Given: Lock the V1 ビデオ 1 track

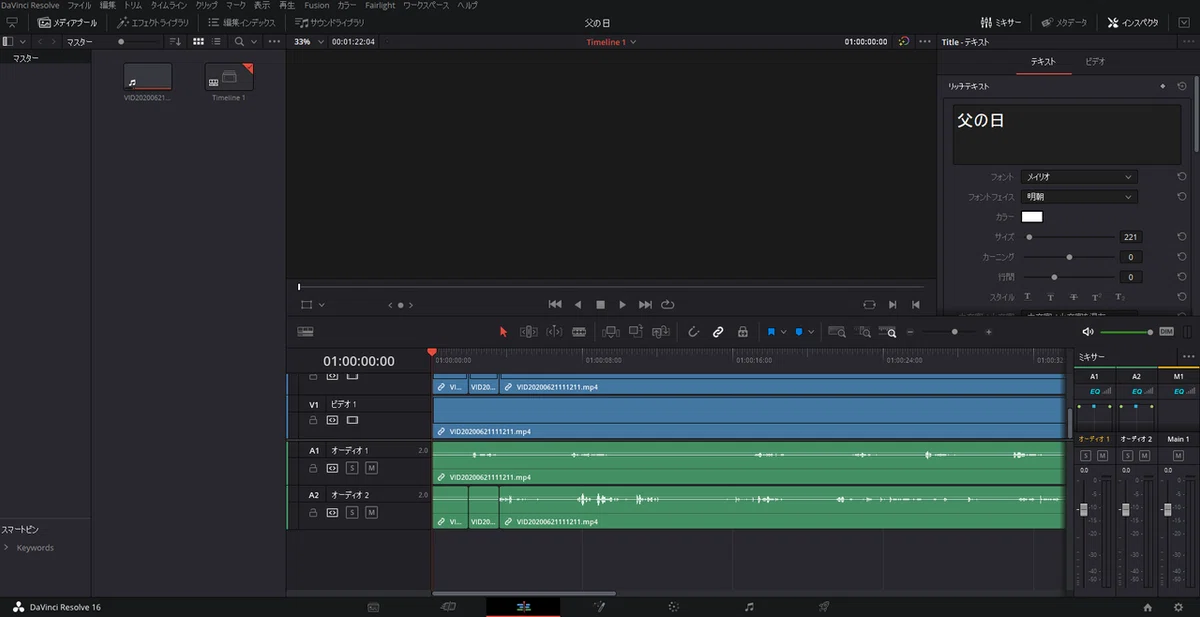Looking at the screenshot, I should pyautogui.click(x=313, y=421).
